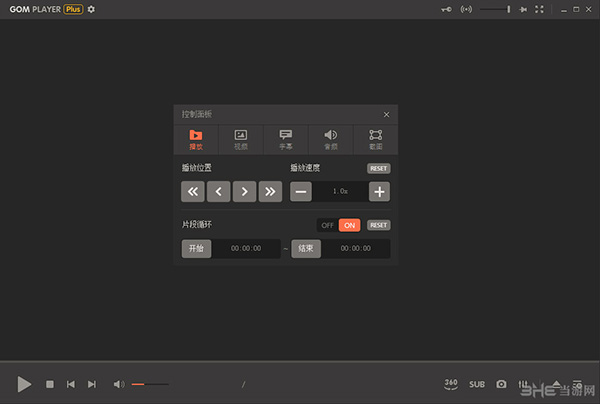Reset the 片段循环 loop section
This screenshot has height=404, width=600.
[379, 225]
